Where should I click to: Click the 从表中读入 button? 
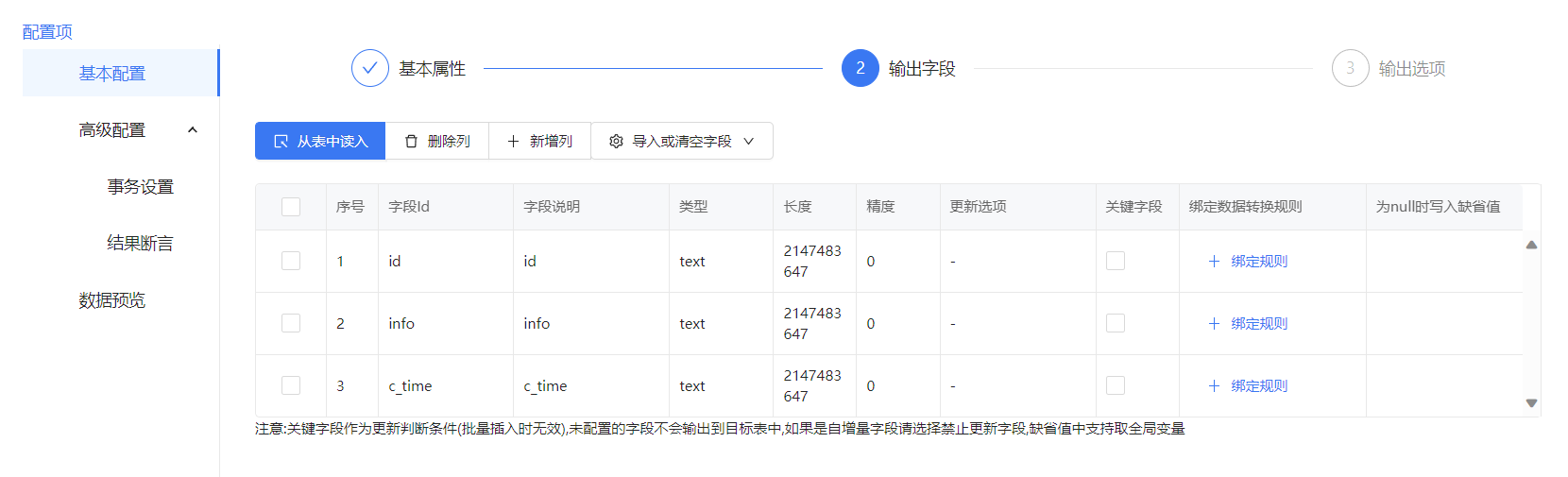click(320, 141)
